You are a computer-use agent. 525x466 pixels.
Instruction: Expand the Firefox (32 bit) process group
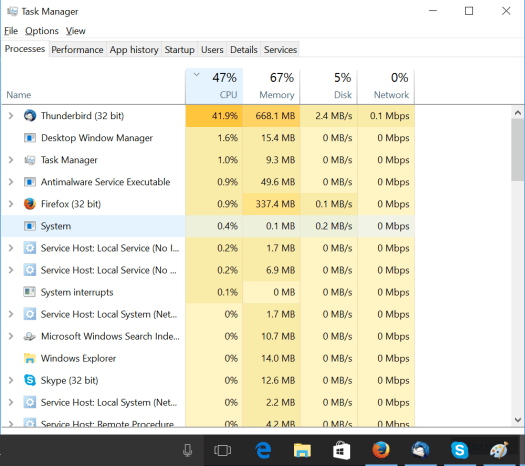pos(11,204)
